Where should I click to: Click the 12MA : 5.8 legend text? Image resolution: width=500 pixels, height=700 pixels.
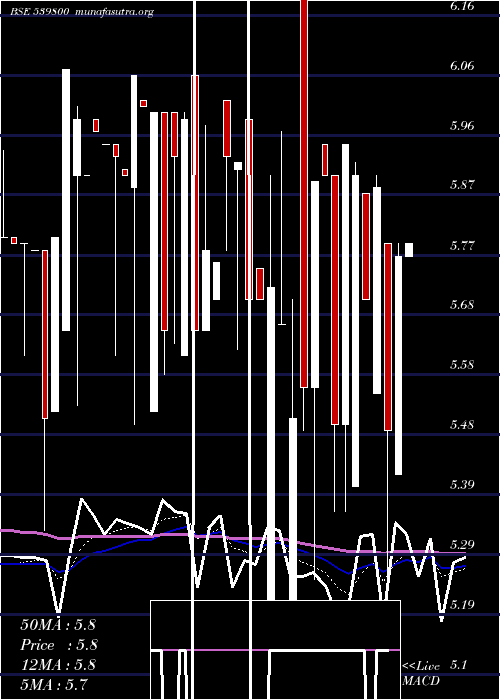pos(58,664)
